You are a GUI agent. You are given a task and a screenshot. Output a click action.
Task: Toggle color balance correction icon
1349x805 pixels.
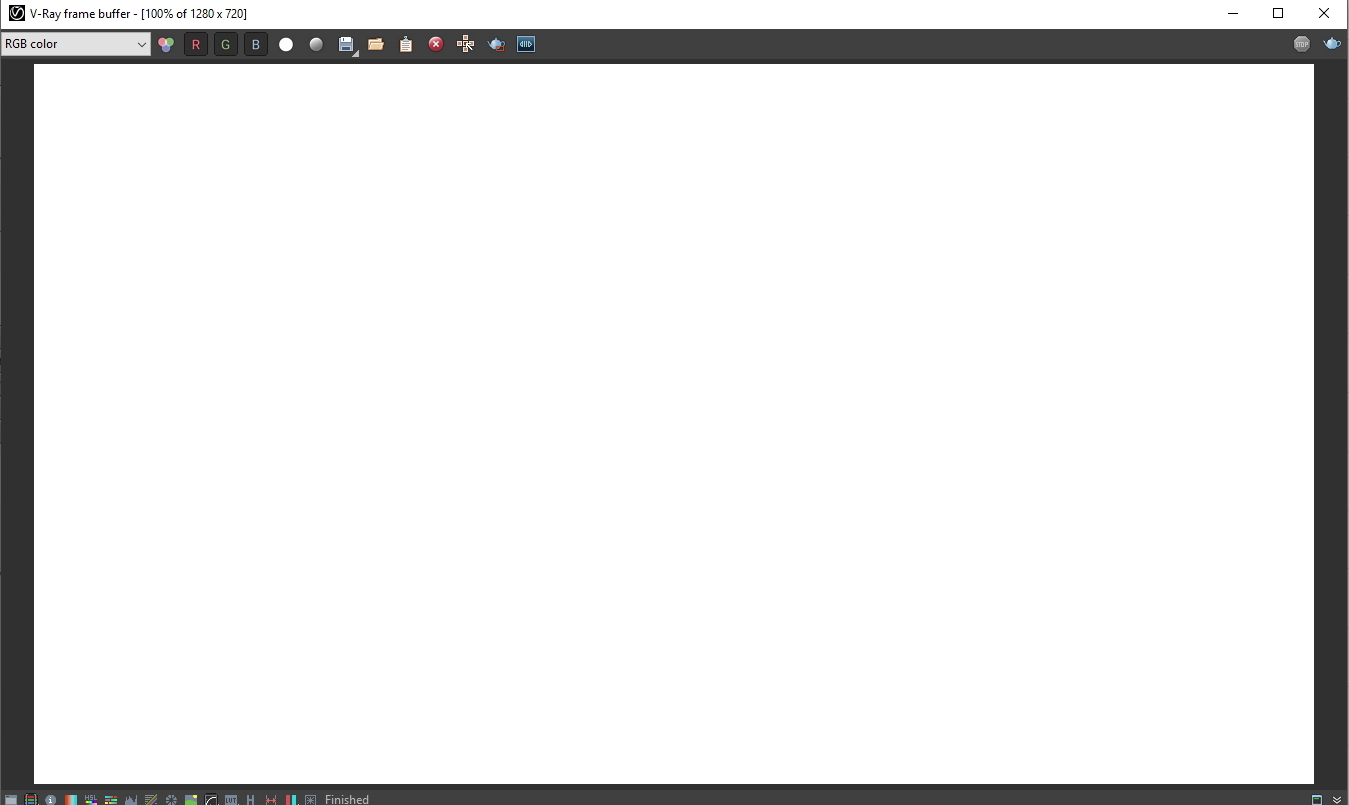tap(111, 799)
